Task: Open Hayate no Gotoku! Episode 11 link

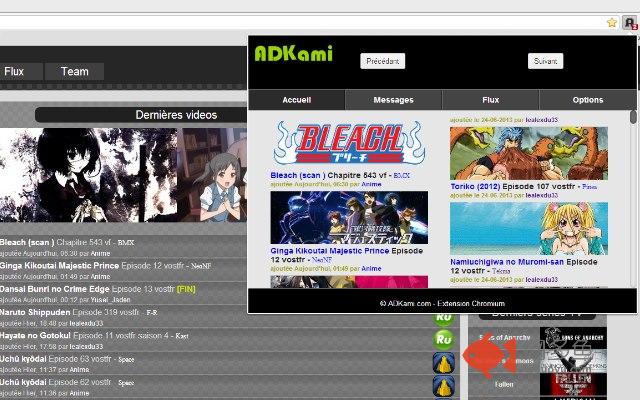Action: pyautogui.click(x=84, y=336)
